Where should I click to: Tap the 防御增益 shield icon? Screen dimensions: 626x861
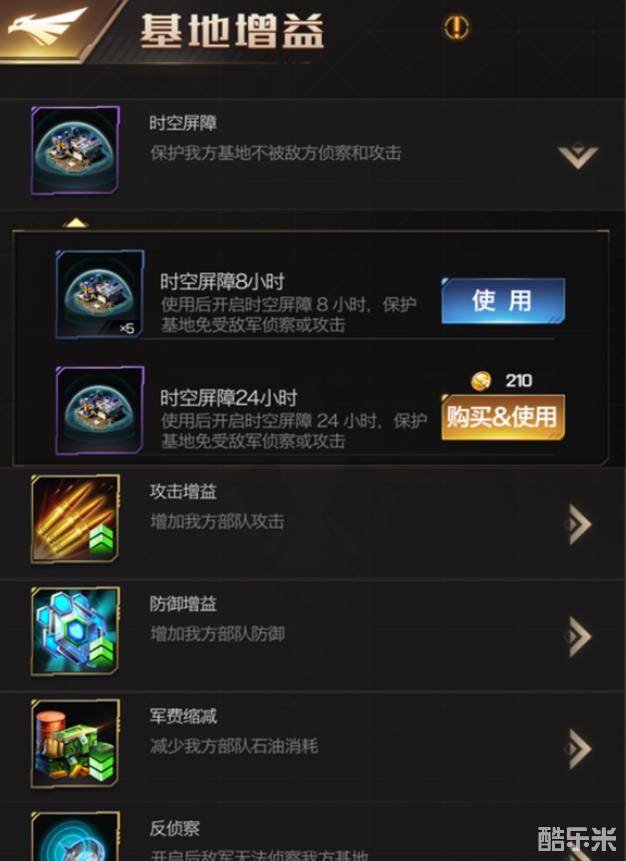75,631
